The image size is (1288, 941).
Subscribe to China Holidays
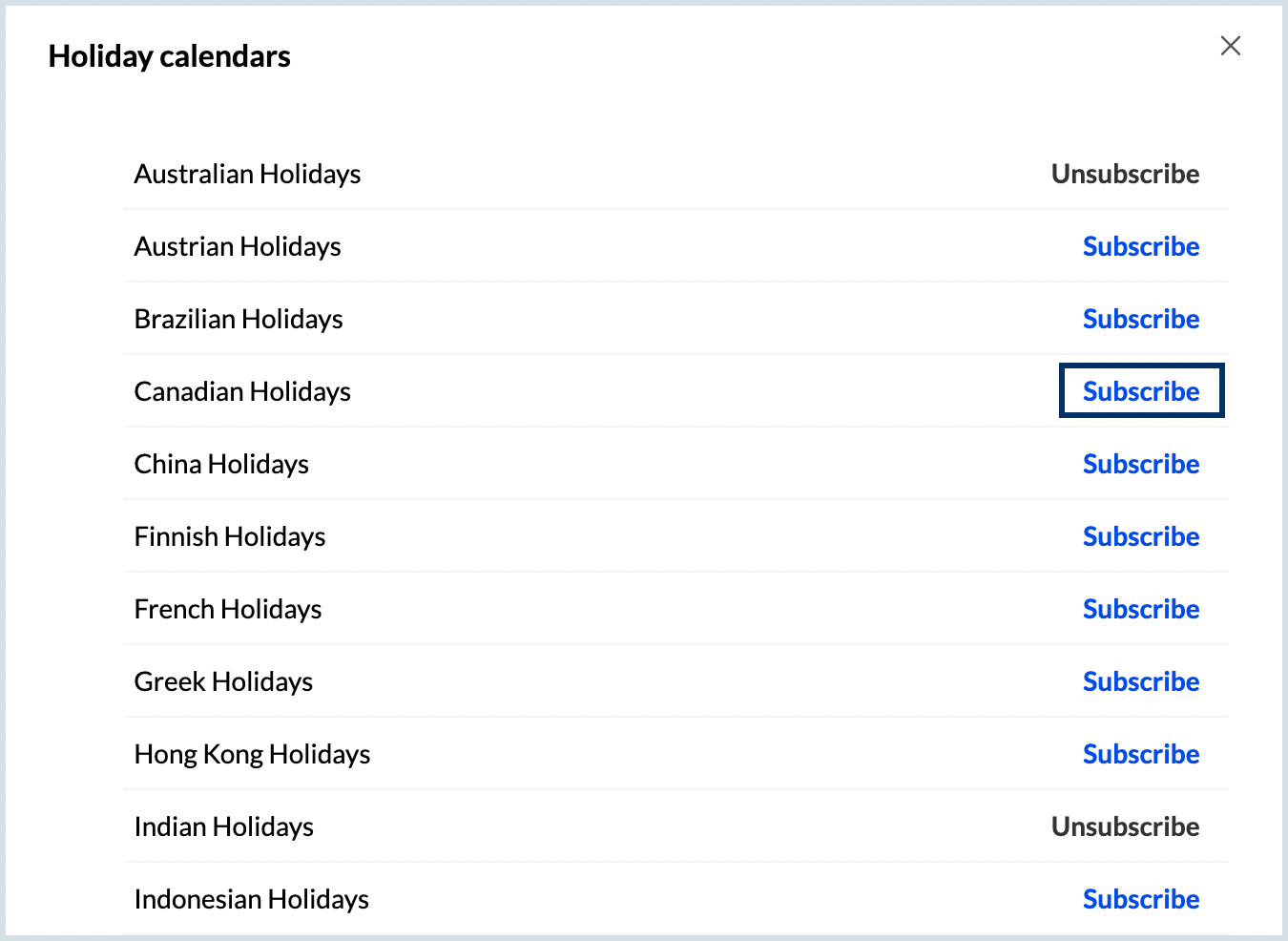click(x=1140, y=464)
